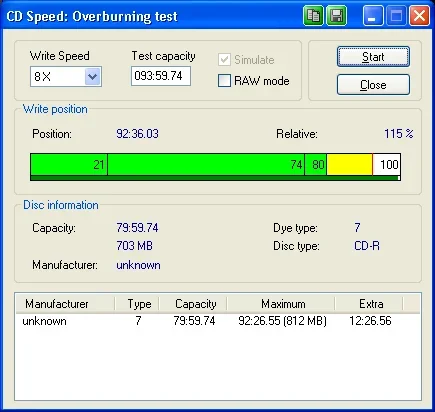
Task: Enable the RAW mode checkbox
Action: [224, 81]
